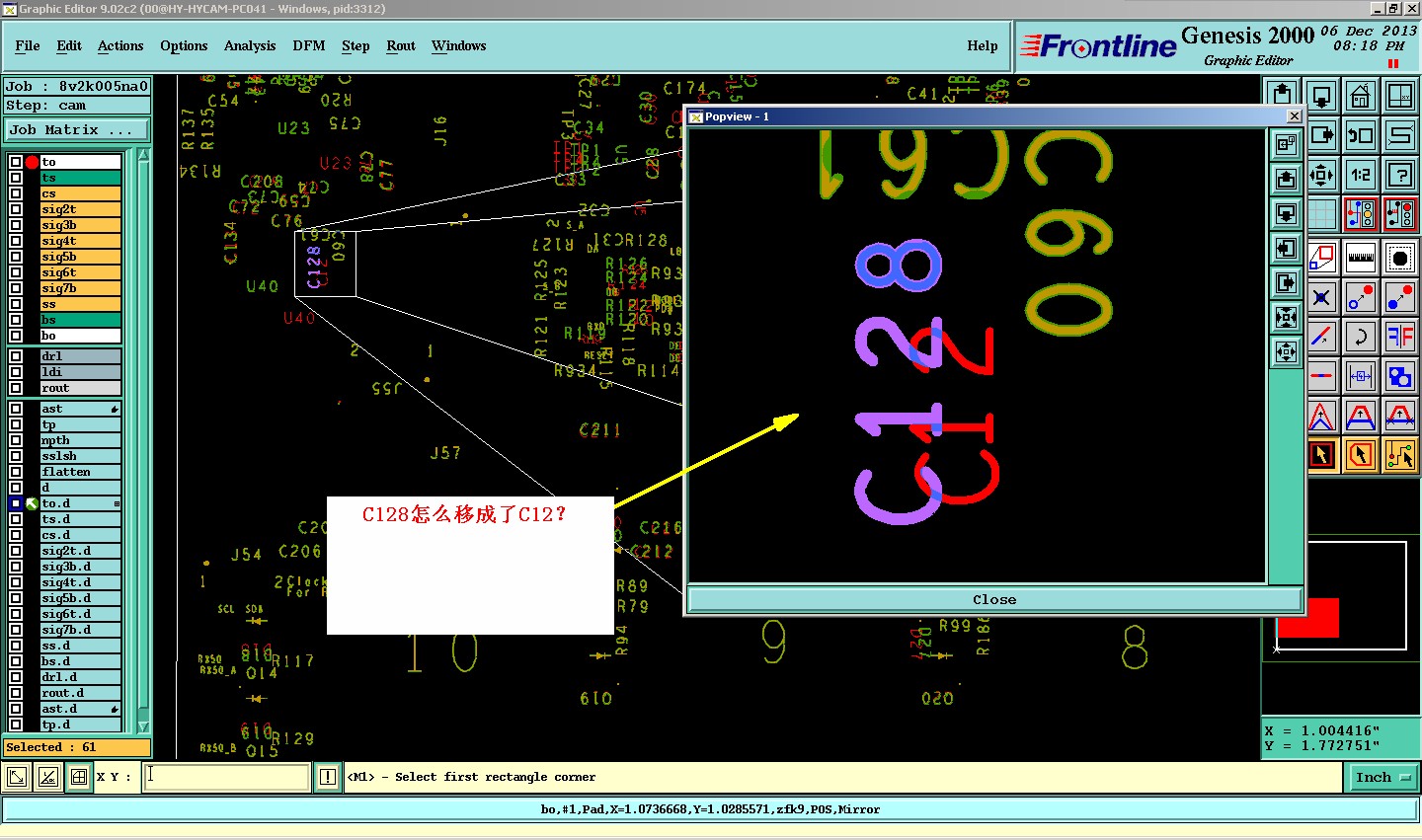
Task: Select the 'drl.d' layer row
Action: (80, 677)
